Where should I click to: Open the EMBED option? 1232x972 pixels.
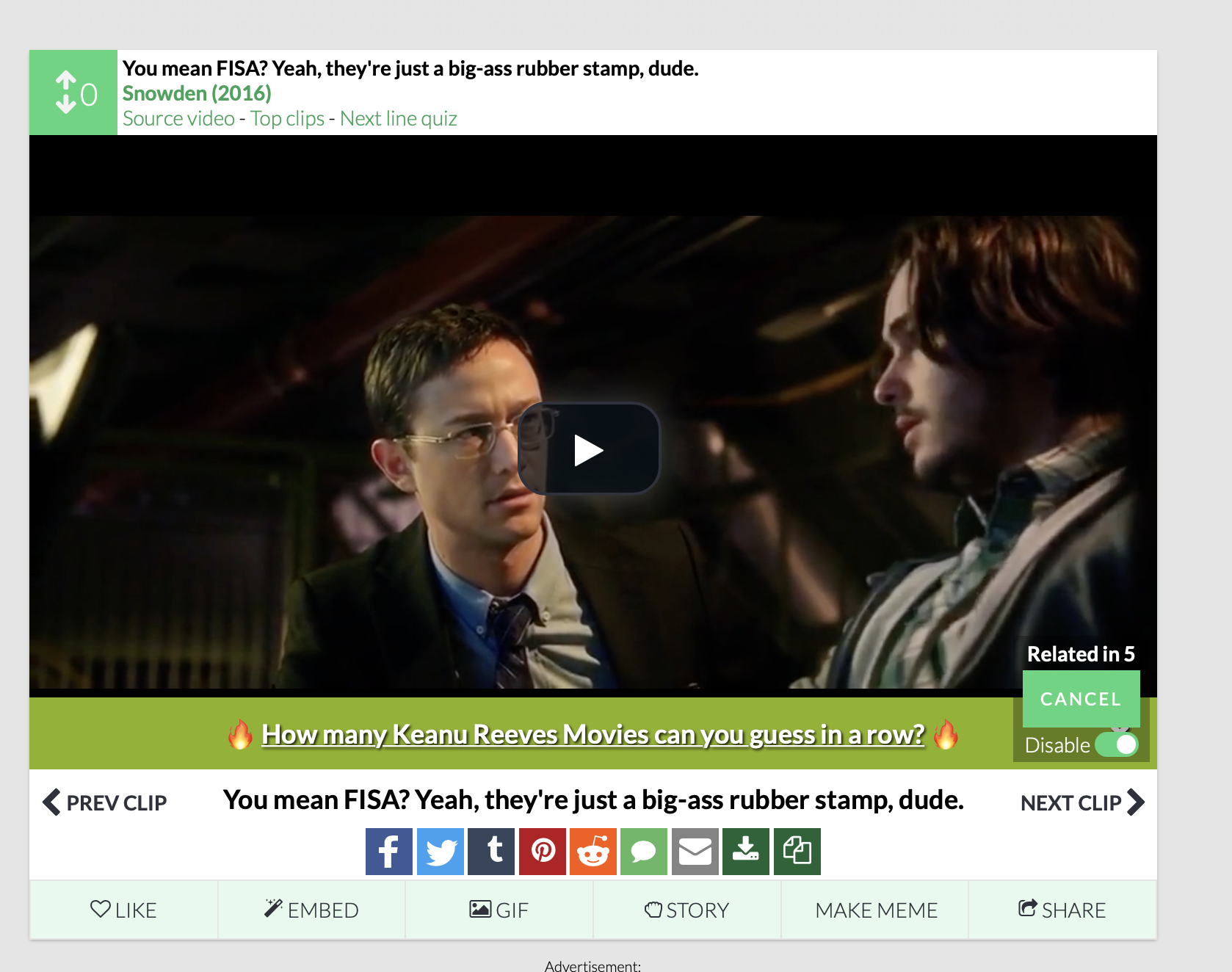[x=311, y=910]
